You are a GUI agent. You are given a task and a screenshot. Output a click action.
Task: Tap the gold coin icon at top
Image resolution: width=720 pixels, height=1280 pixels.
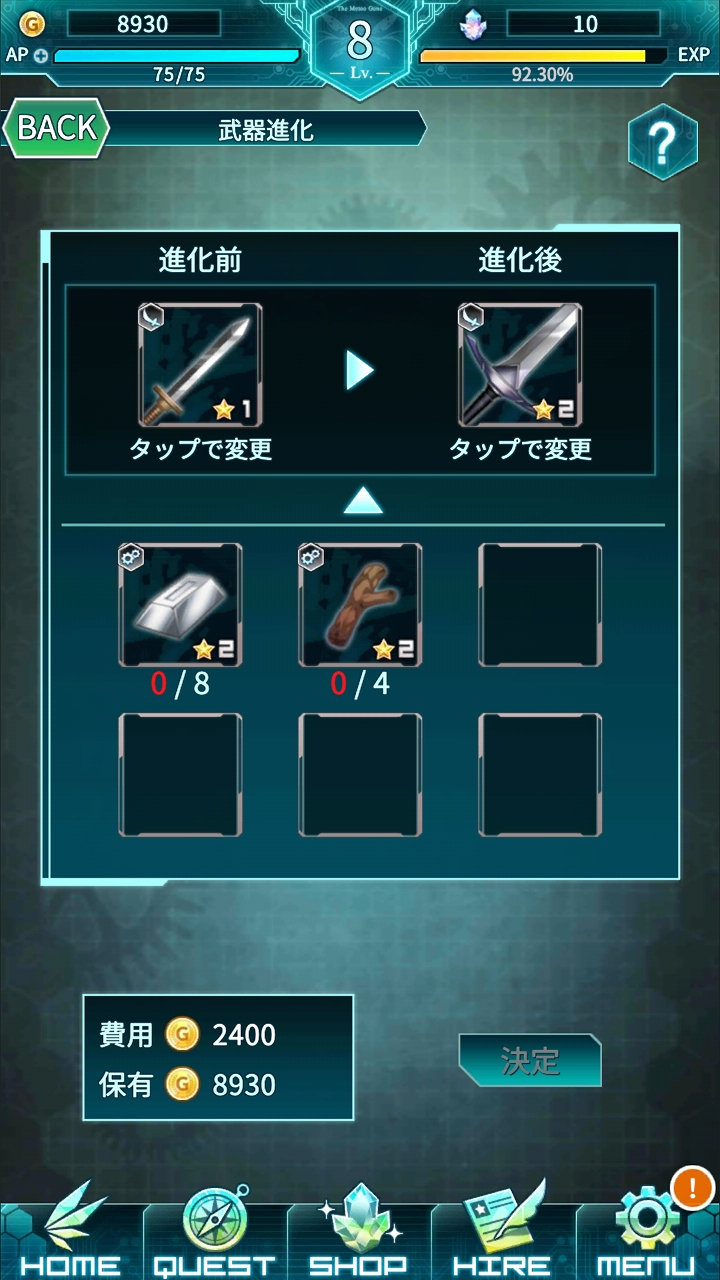[33, 23]
